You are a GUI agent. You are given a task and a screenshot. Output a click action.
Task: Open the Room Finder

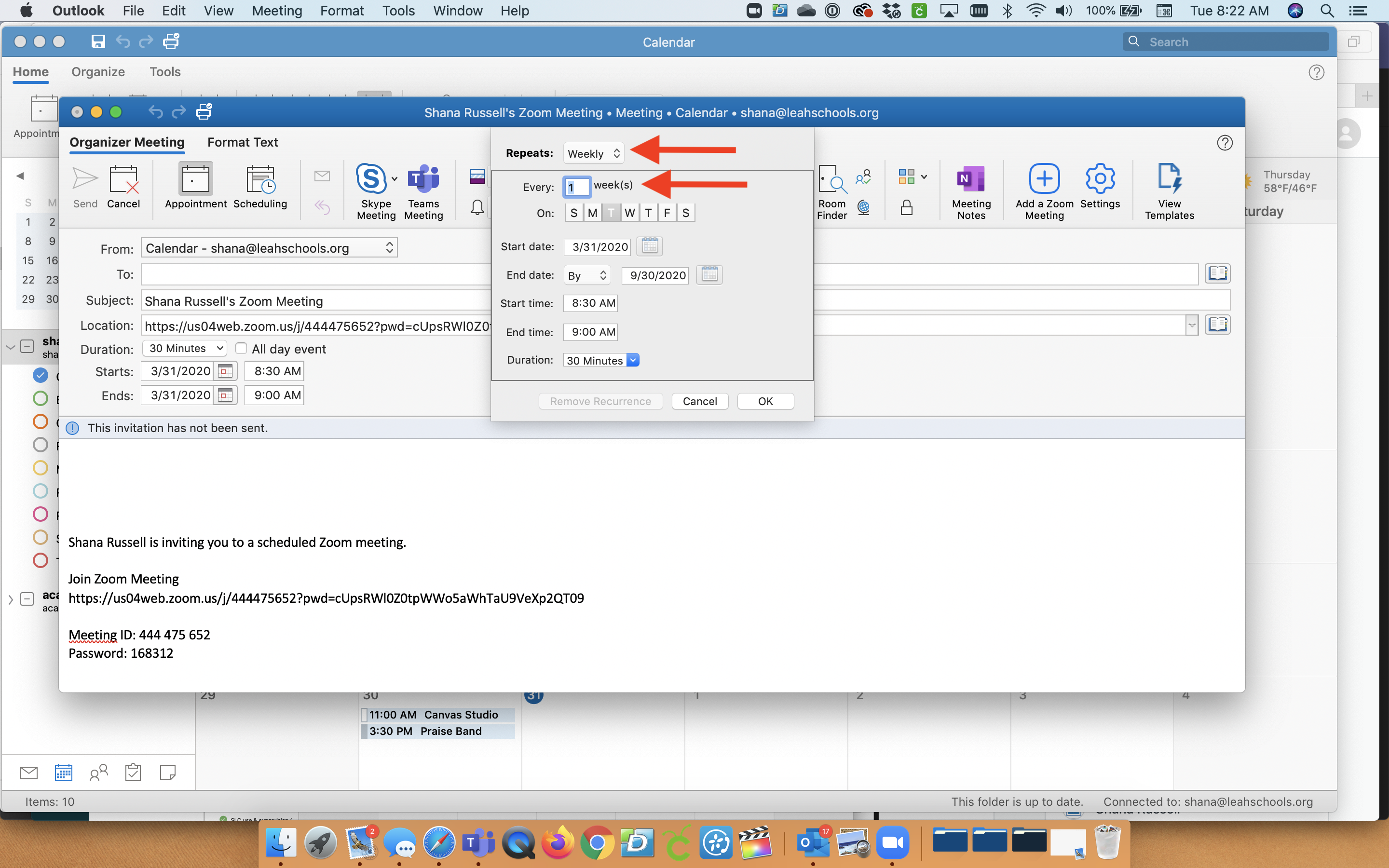point(831,192)
